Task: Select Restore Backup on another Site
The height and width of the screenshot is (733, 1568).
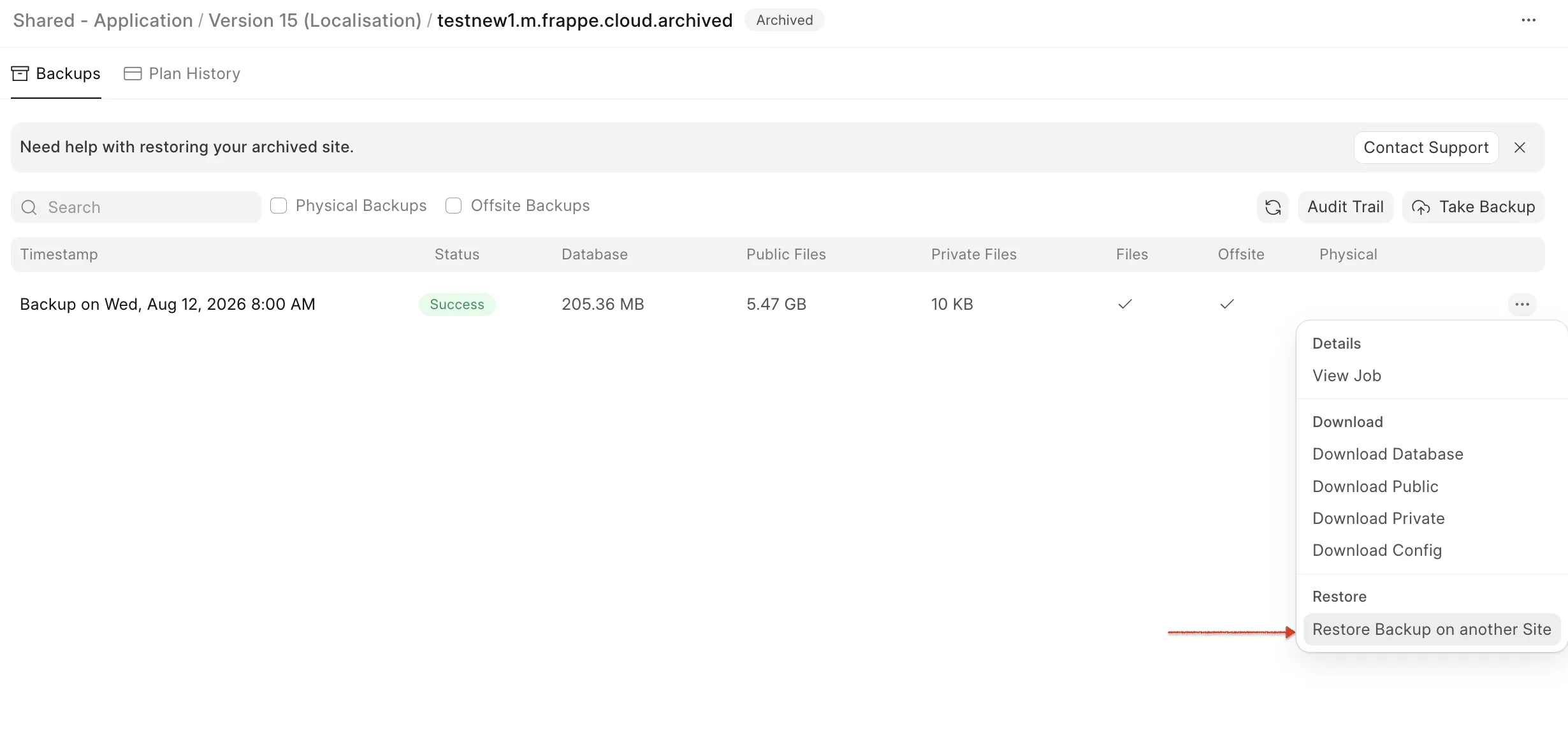Action: click(x=1432, y=629)
